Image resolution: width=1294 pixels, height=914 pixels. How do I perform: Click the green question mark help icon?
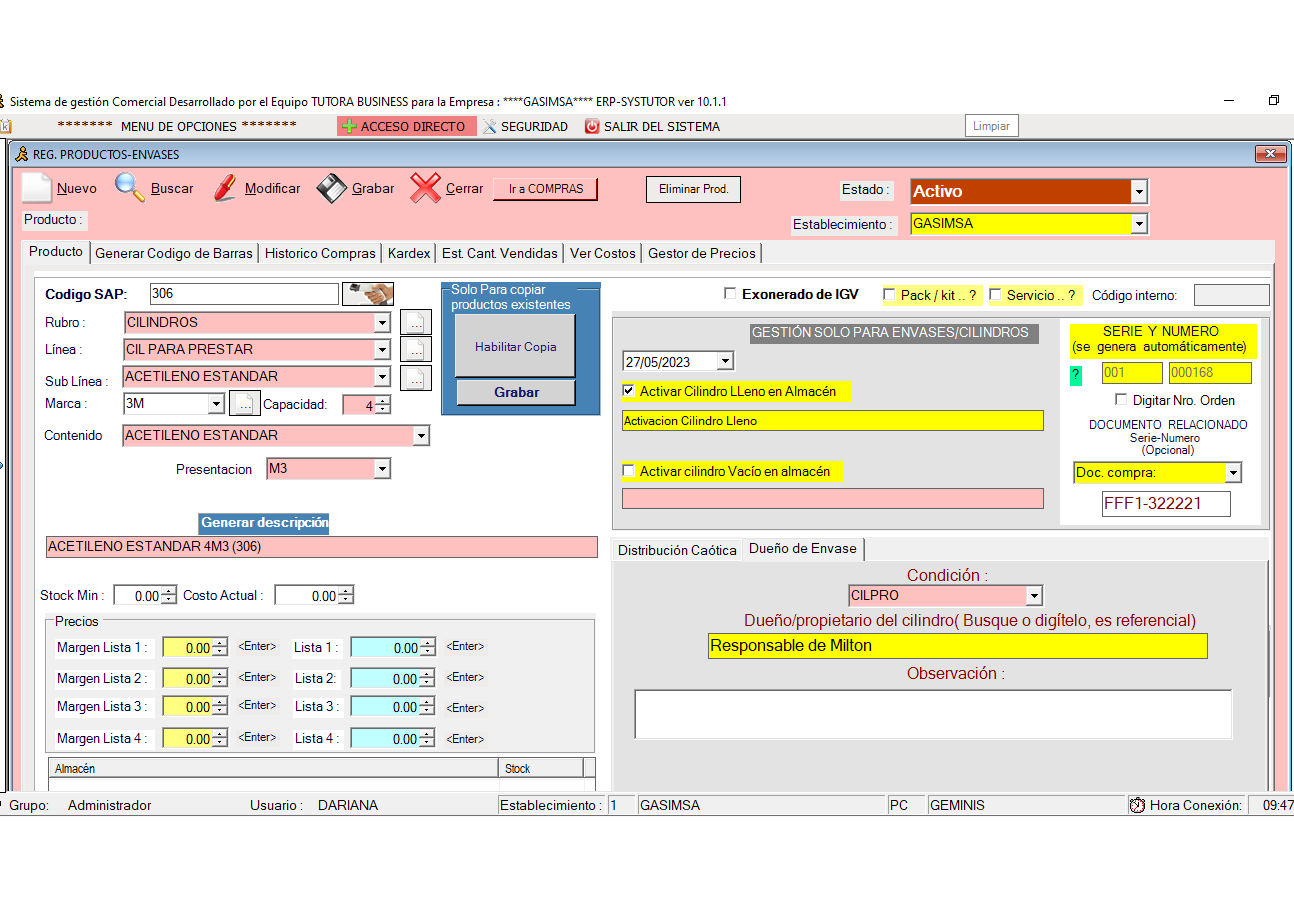pos(1076,375)
